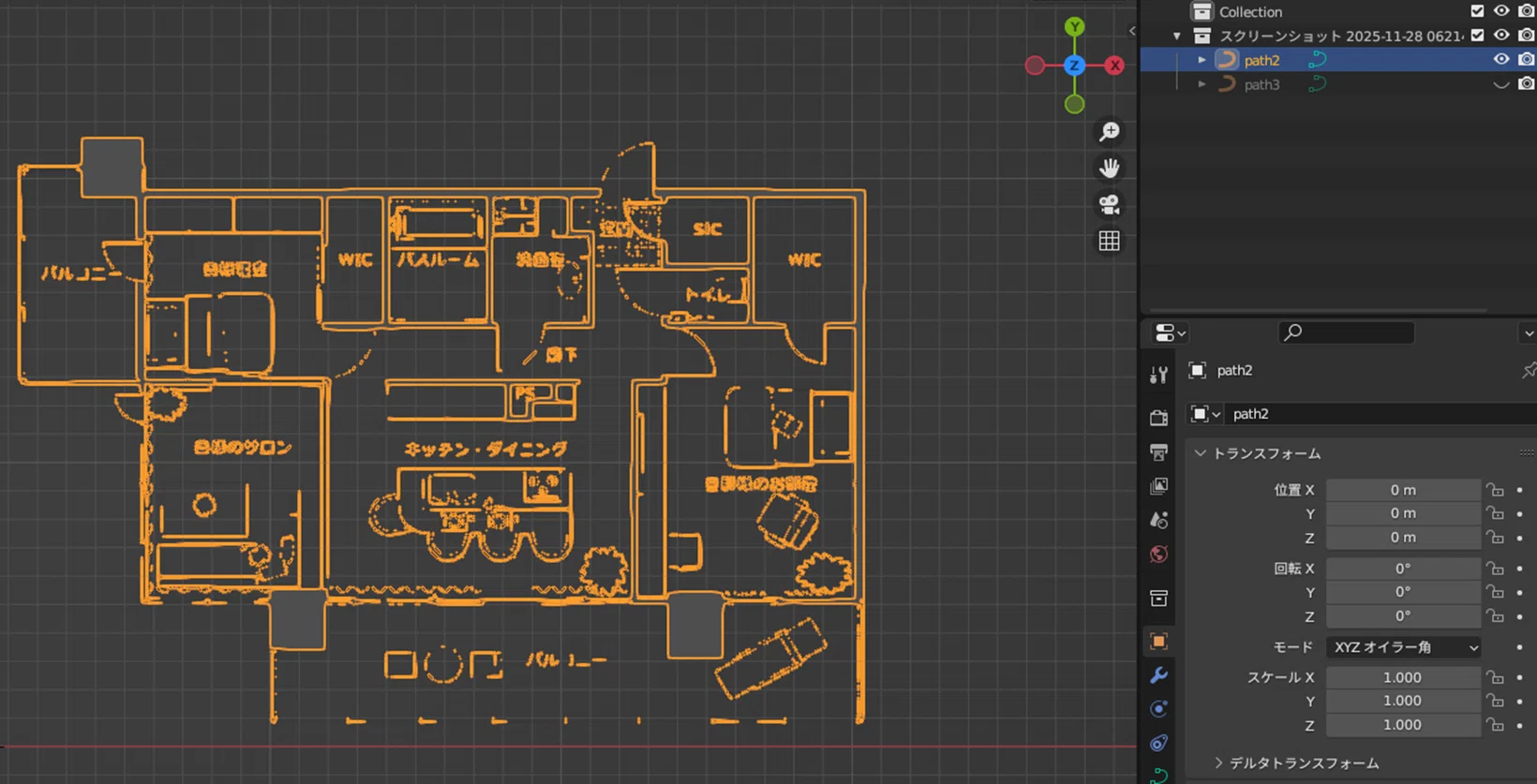
Task: Open the Object Constraints properties tab
Action: [x=1159, y=743]
